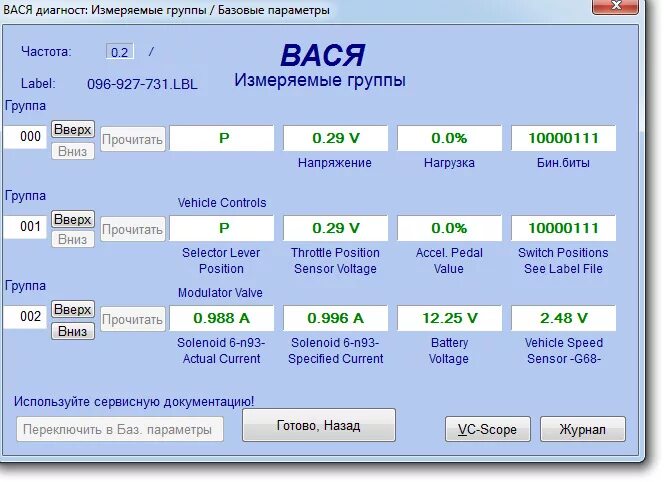Click Solenoid 6-n93- Actual Current label
Image resolution: width=664 pixels, height=482 pixels.
click(221, 351)
